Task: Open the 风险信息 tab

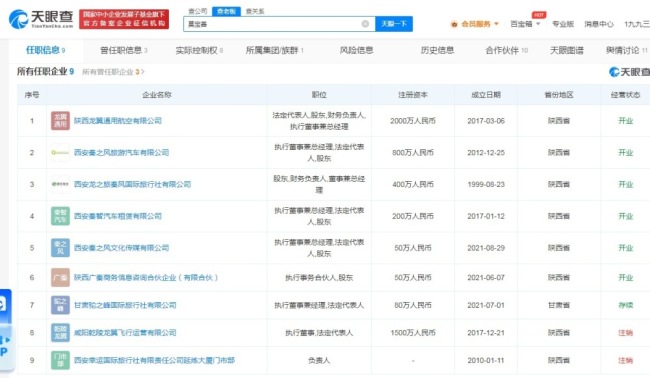Action: tap(356, 50)
